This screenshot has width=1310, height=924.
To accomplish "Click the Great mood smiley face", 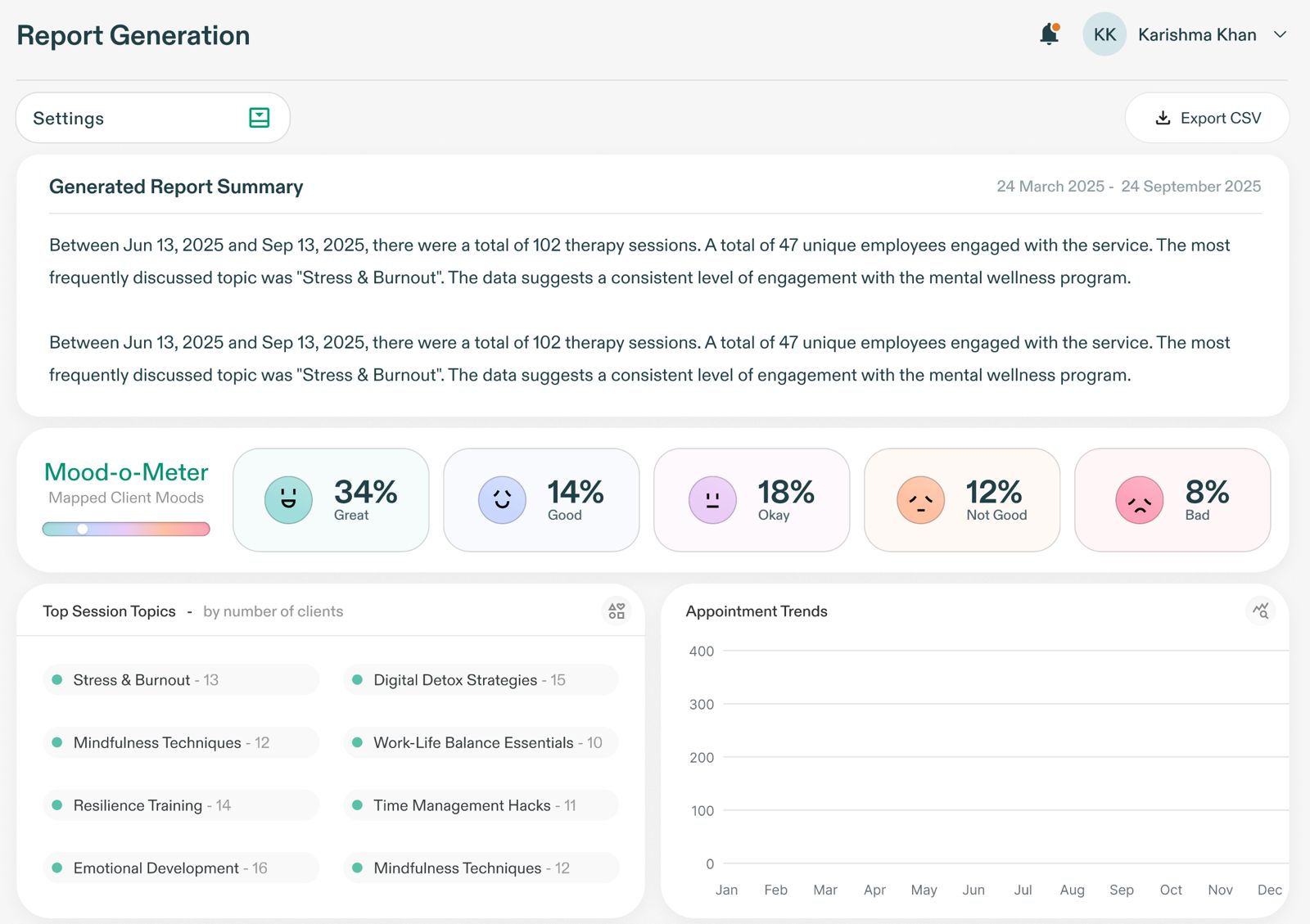I will [x=288, y=500].
